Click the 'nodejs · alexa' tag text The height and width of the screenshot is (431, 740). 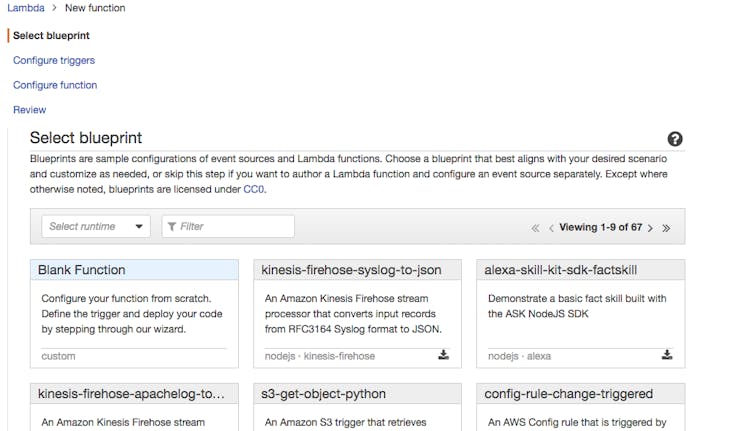tap(519, 356)
